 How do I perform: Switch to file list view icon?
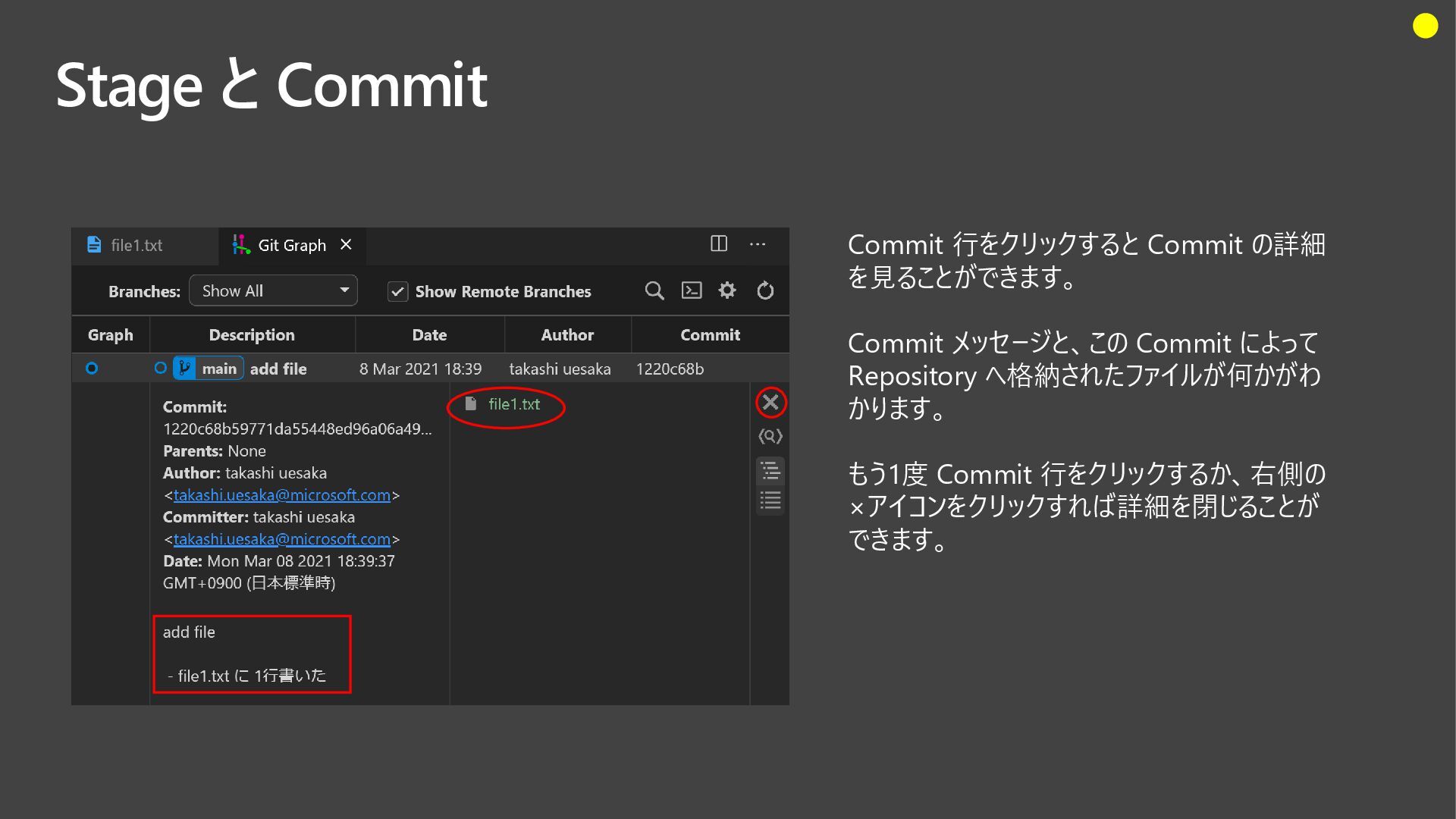[770, 500]
